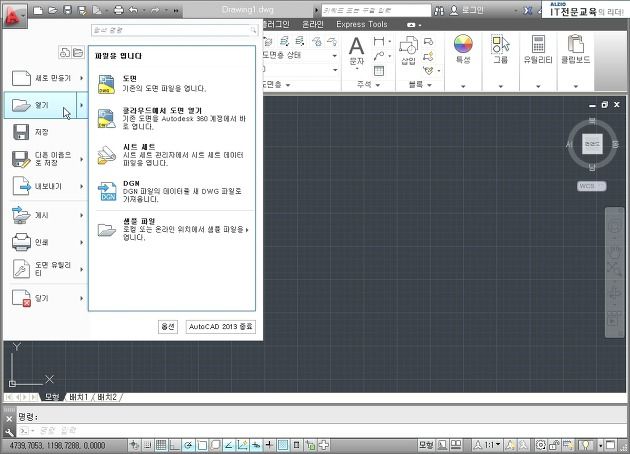Expand the 내보내기 submenu arrow

point(82,186)
